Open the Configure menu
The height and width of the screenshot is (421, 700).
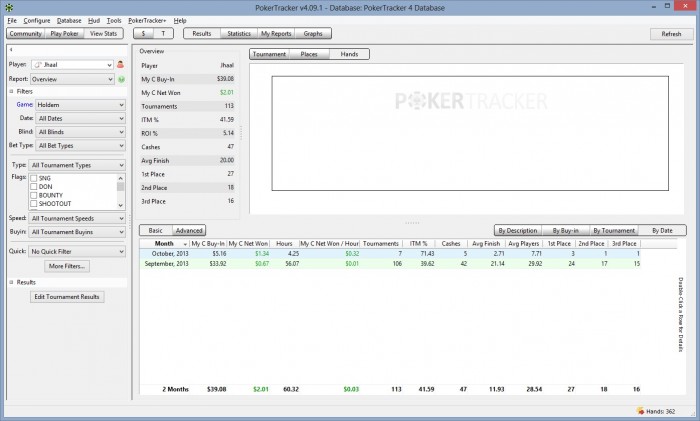[37, 21]
